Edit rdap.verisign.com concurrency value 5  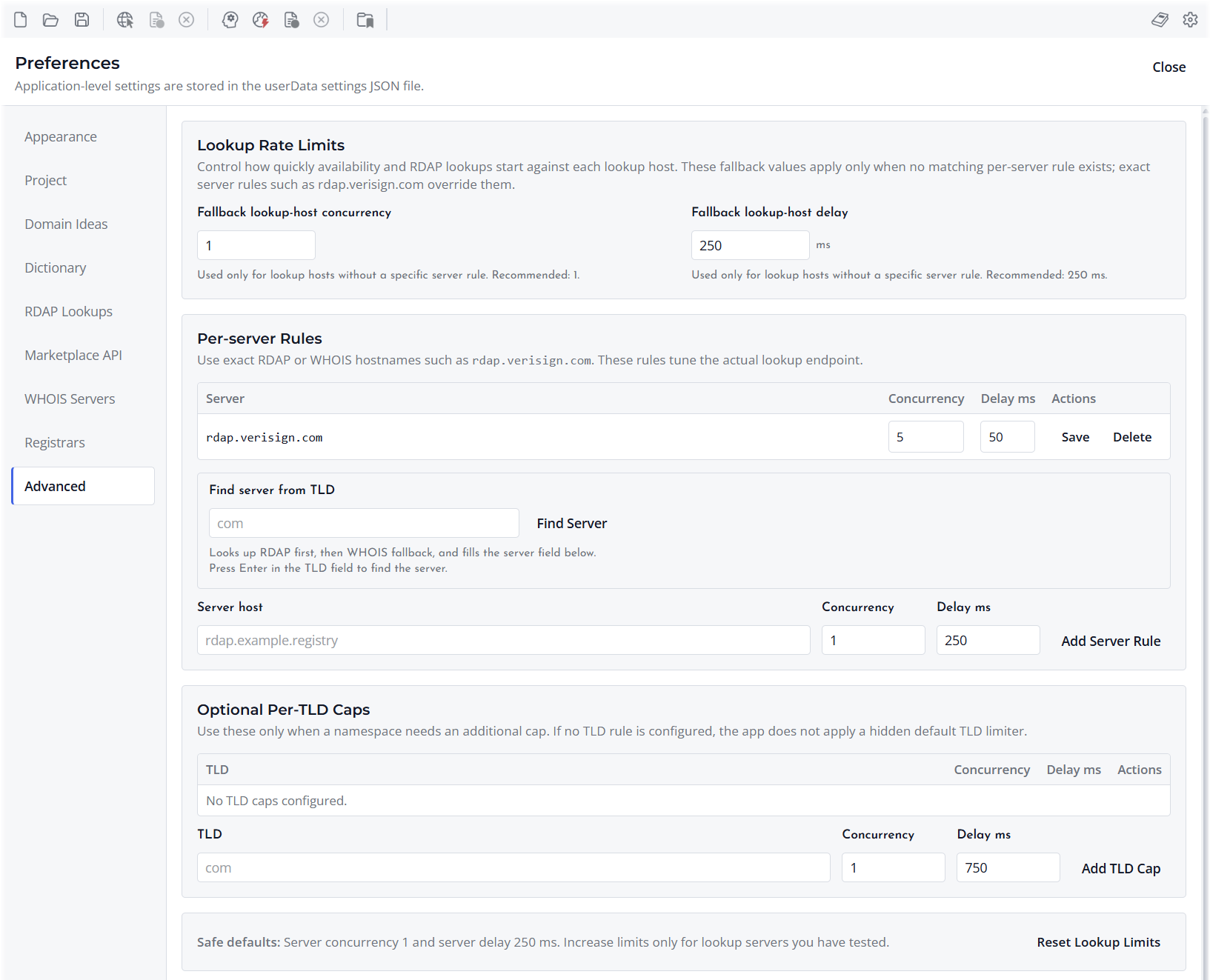click(926, 437)
